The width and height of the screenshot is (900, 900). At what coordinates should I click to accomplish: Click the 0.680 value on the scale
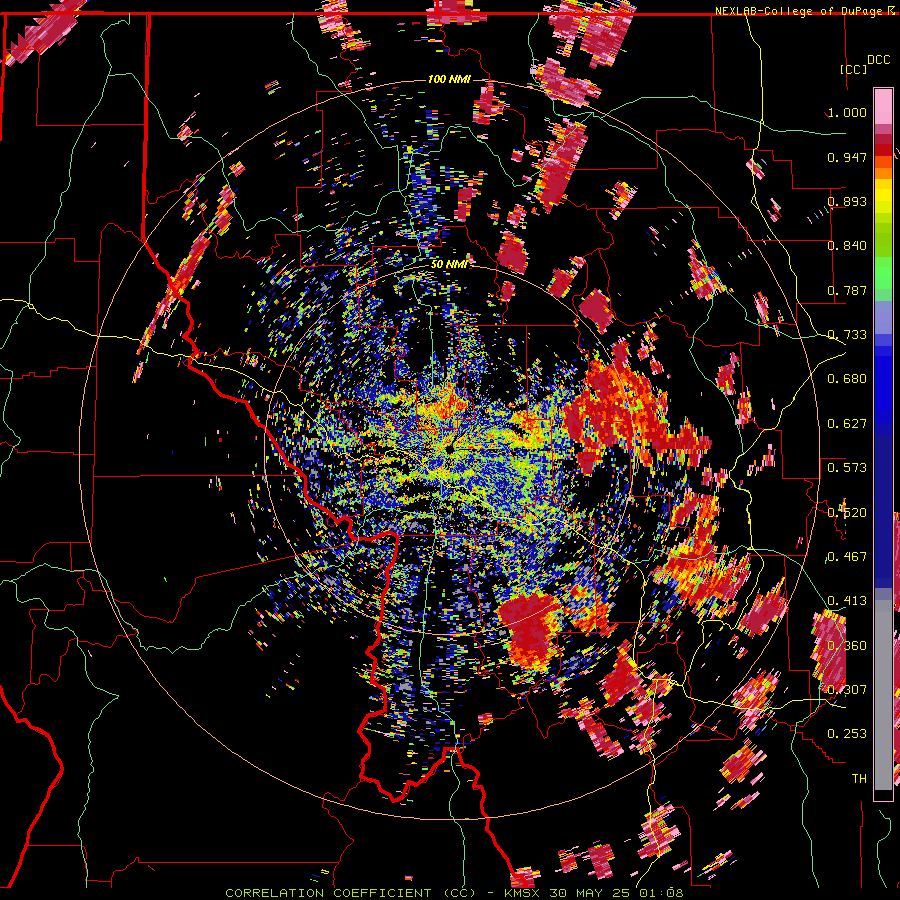pyautogui.click(x=847, y=379)
